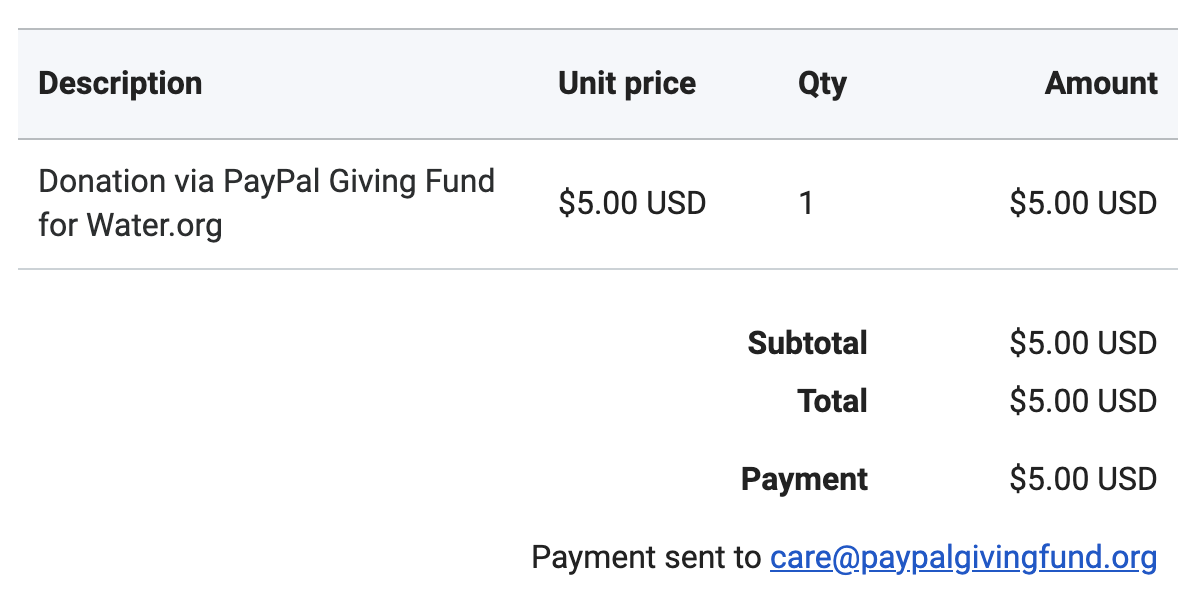Click the Qty column header
Screen dimensions: 1184x592
pos(822,84)
